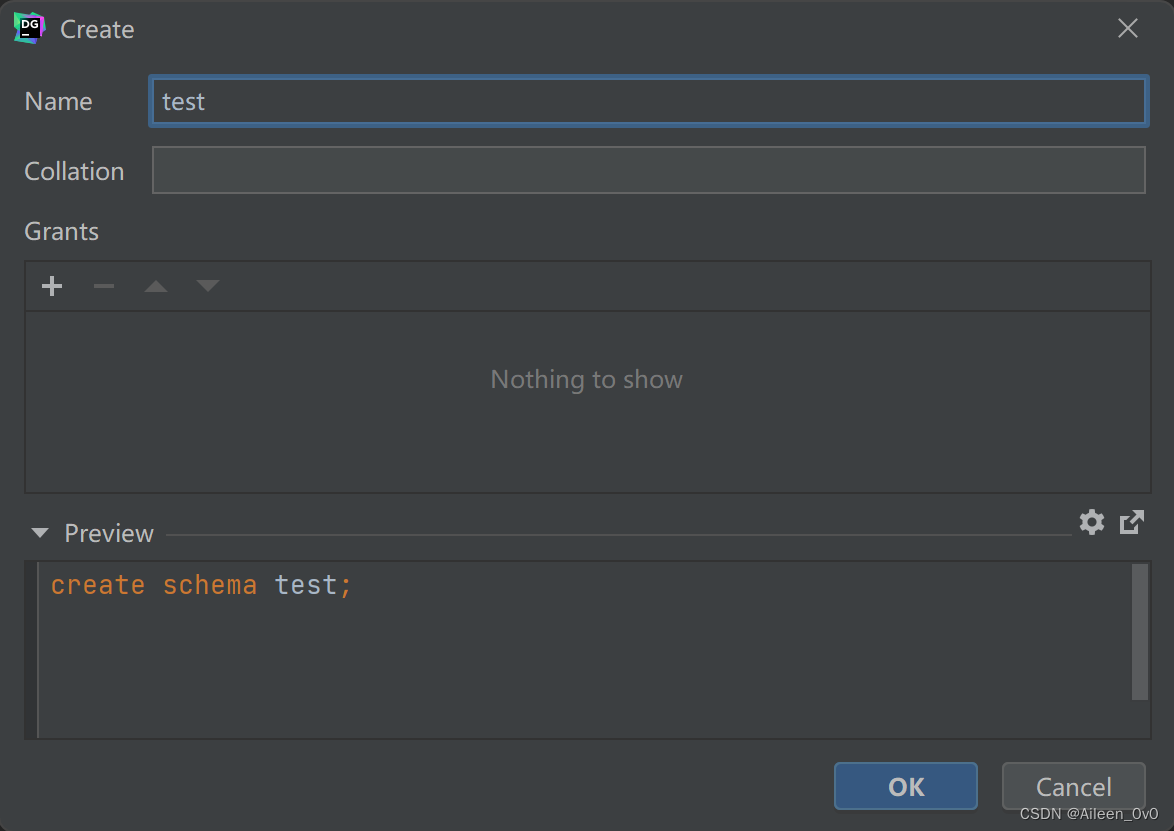Open Preview settings gear icon
The height and width of the screenshot is (831, 1174).
coord(1091,522)
